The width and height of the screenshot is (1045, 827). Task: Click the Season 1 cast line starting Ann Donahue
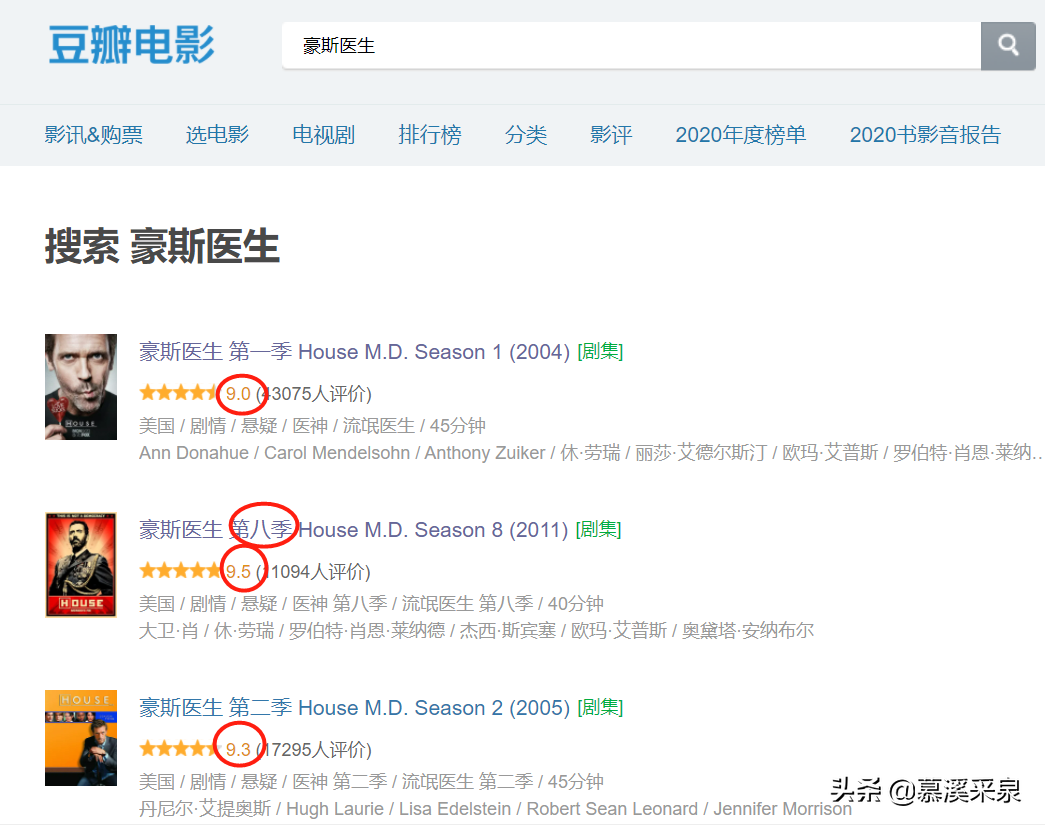589,452
